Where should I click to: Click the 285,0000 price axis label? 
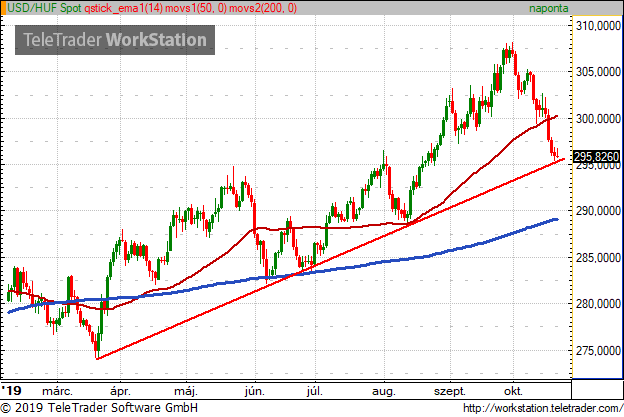(598, 258)
